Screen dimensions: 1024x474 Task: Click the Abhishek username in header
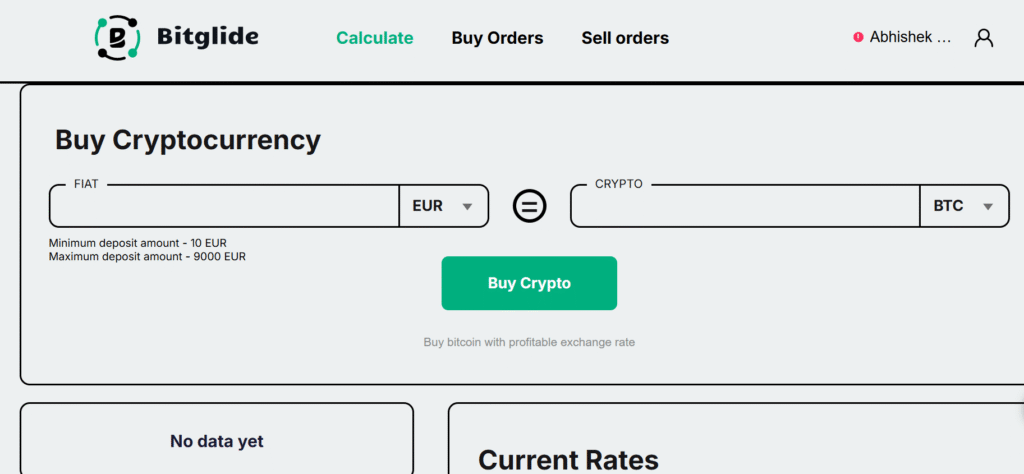click(910, 37)
